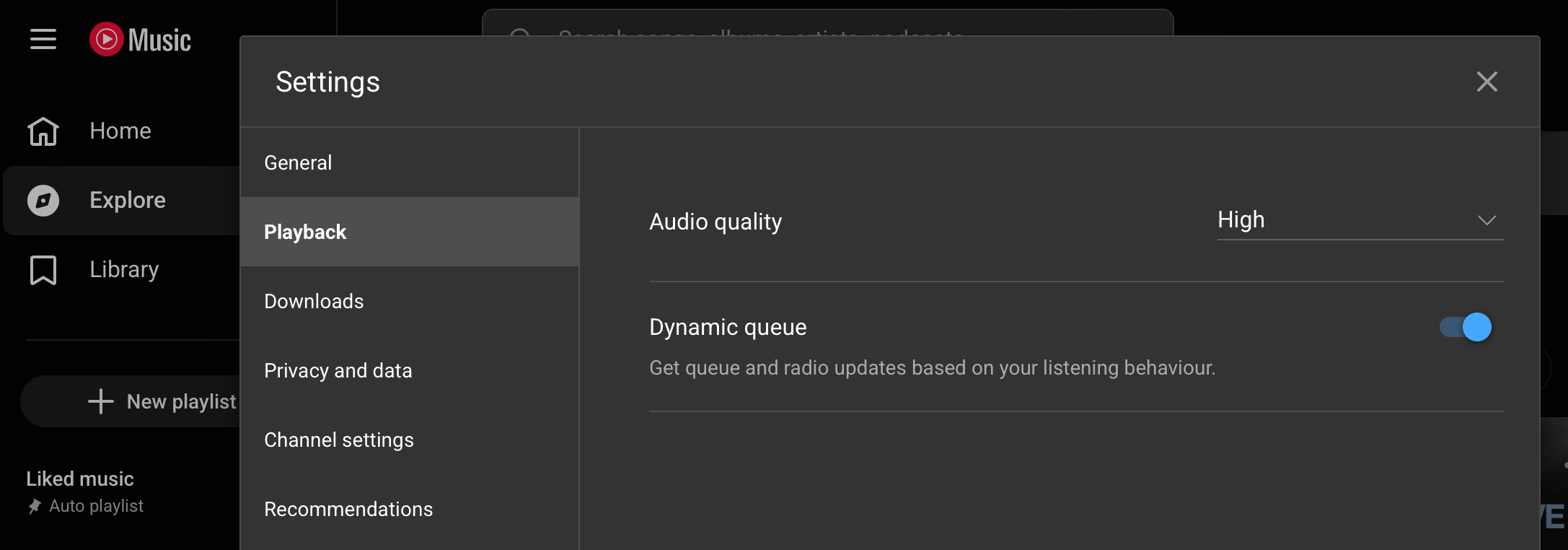Go to Channel settings

point(409,440)
